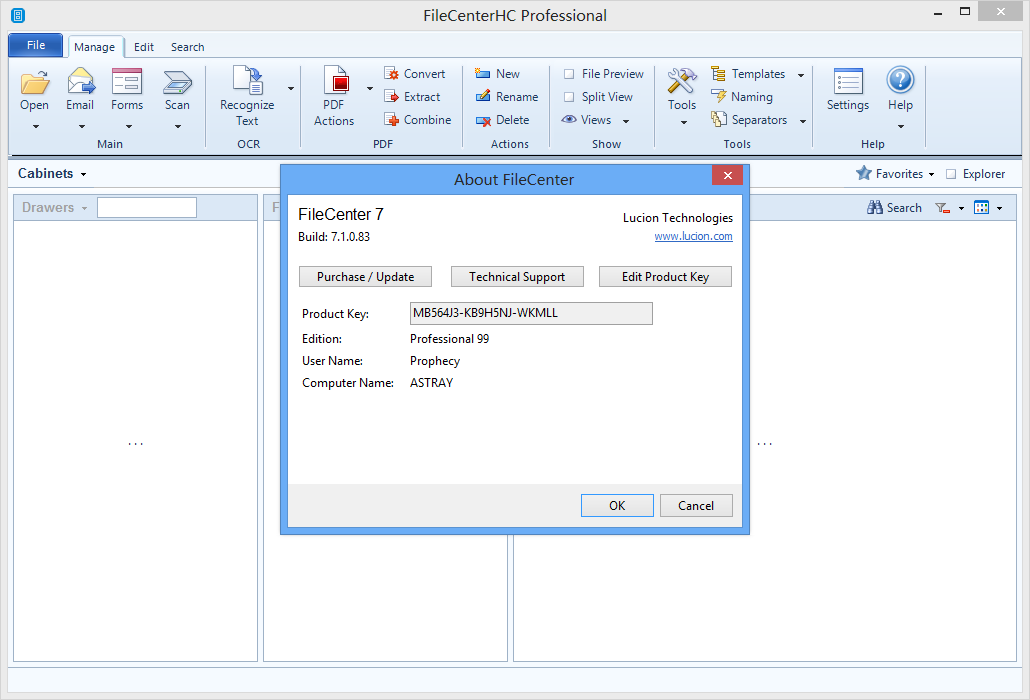Click the Purchase / Update button

tap(365, 276)
